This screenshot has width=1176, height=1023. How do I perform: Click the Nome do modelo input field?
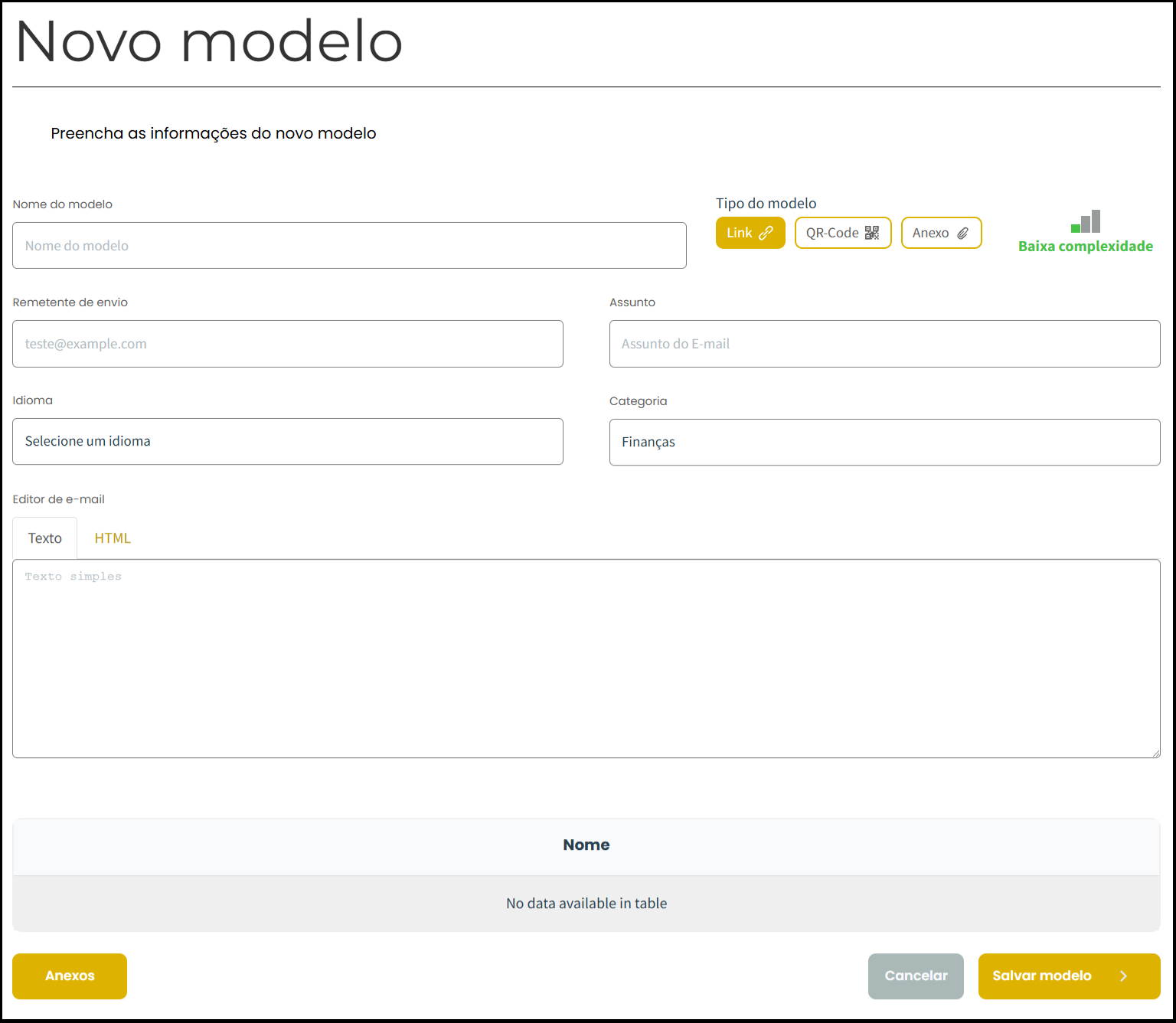click(349, 245)
